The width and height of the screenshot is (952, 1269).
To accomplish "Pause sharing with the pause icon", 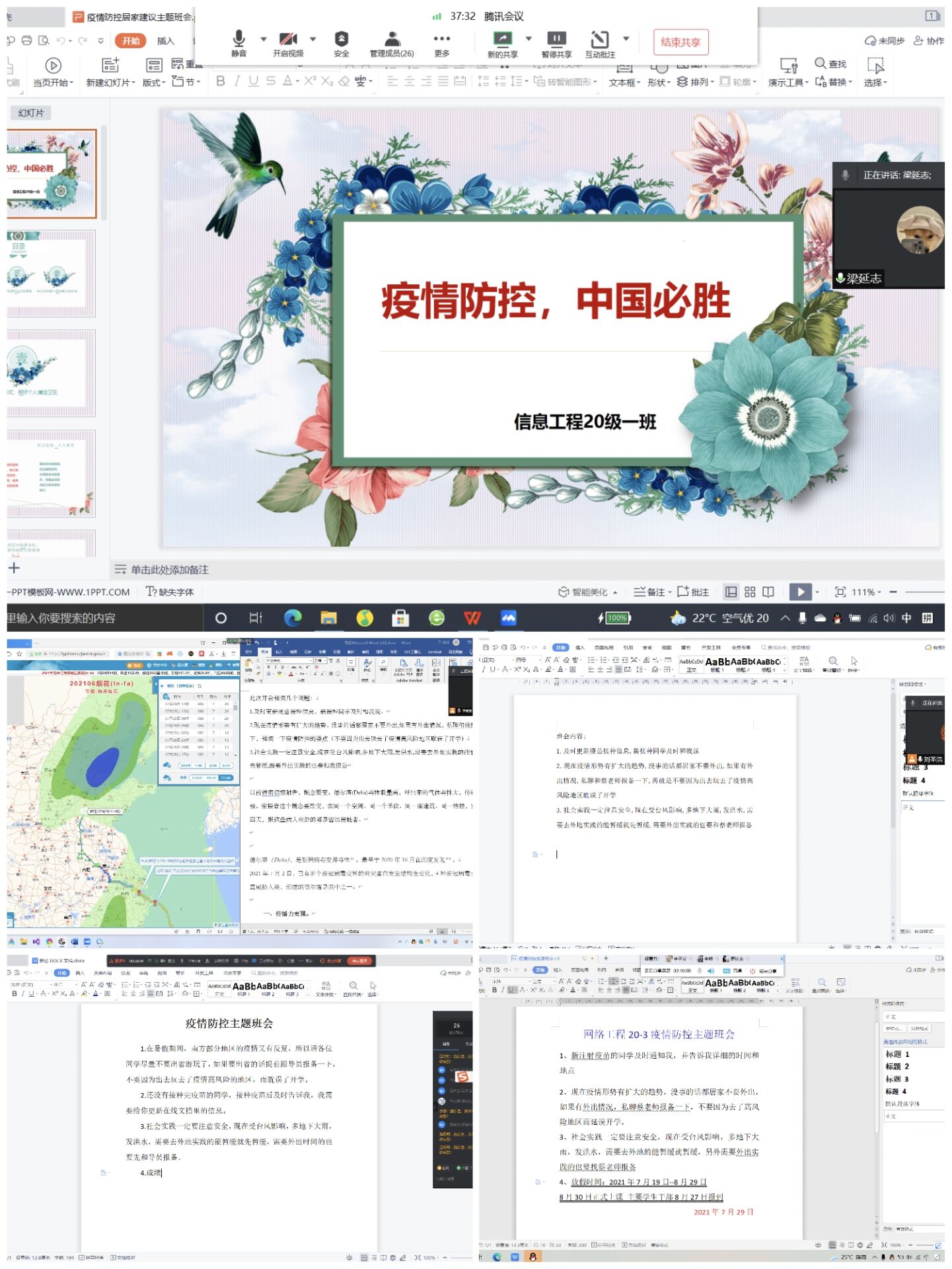I will [x=556, y=40].
